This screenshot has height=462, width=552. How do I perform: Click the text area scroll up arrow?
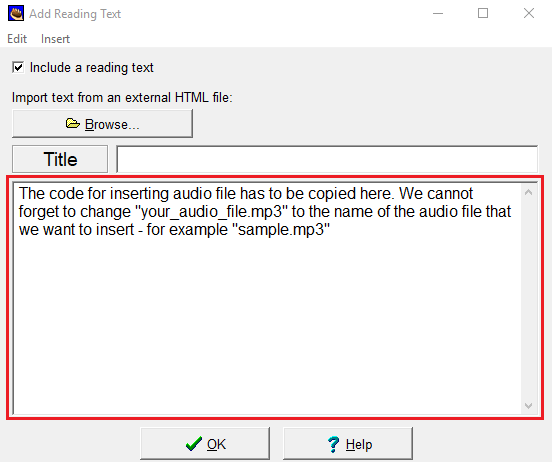(x=528, y=192)
